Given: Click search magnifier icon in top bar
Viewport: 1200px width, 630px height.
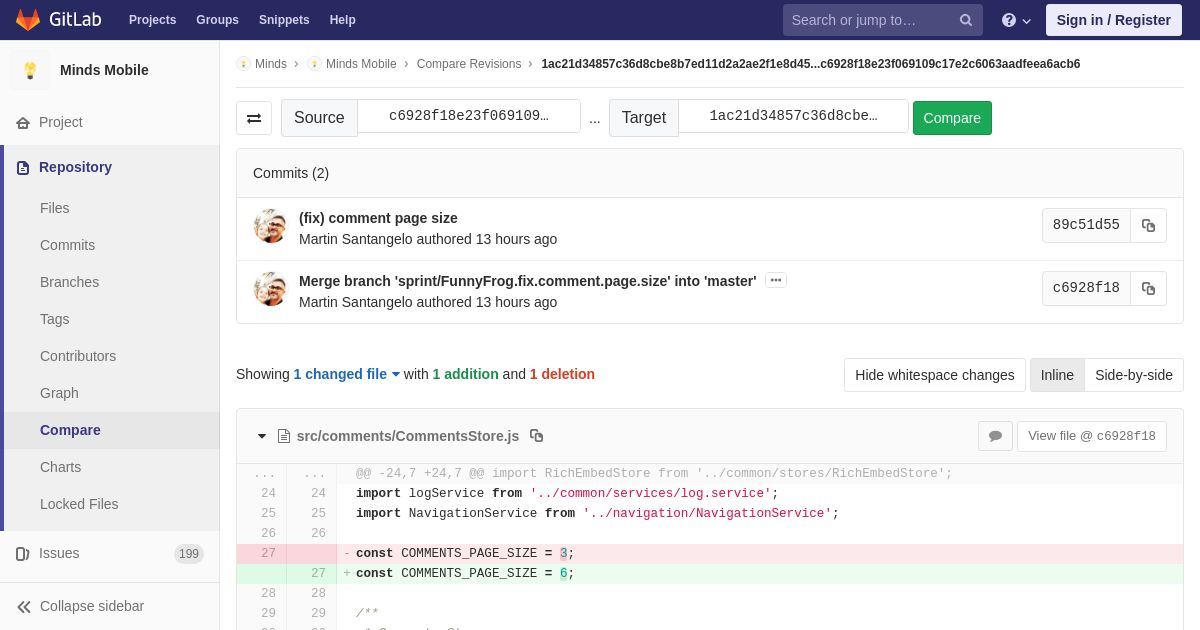Looking at the screenshot, I should point(965,20).
